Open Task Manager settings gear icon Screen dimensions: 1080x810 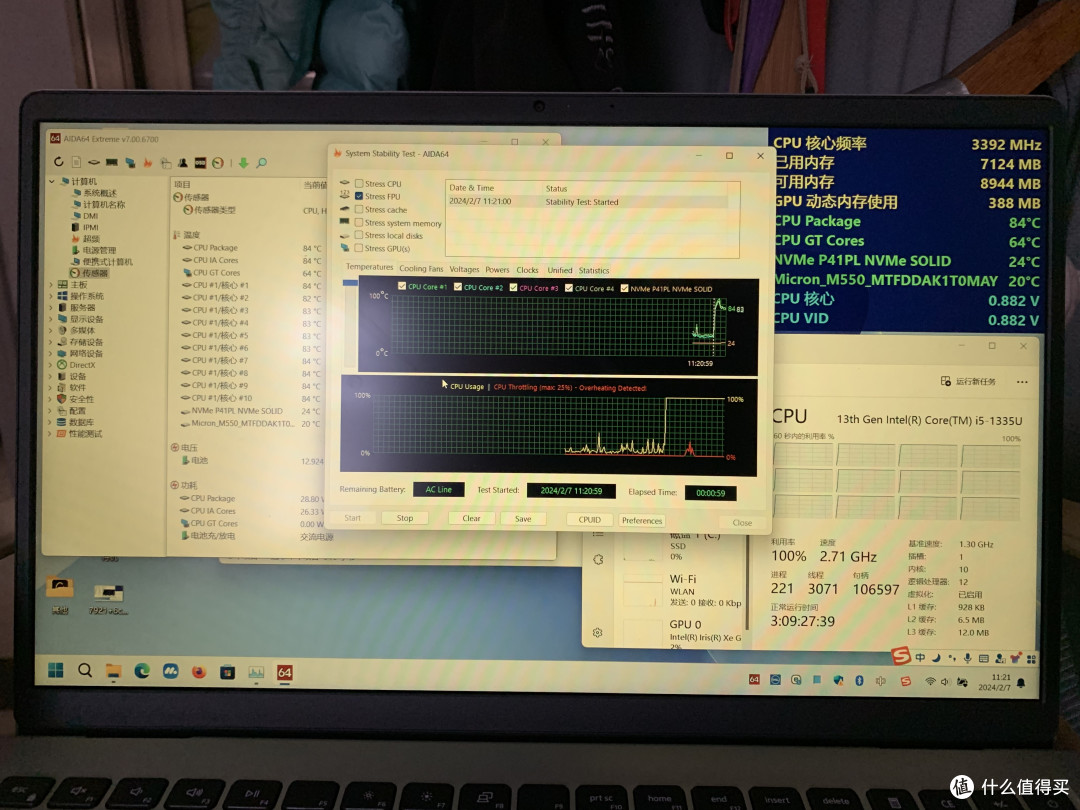(598, 632)
